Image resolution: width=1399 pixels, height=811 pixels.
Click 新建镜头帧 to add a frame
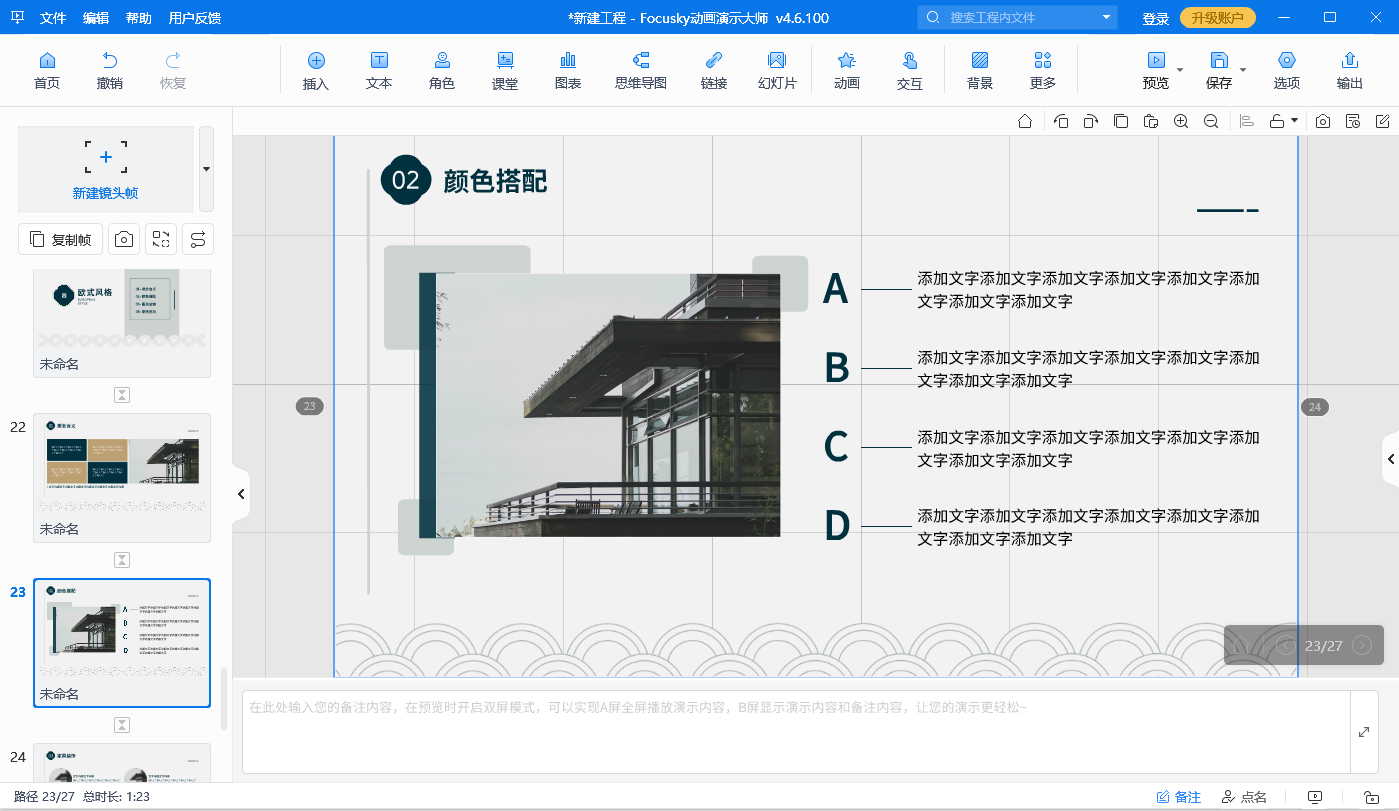106,169
